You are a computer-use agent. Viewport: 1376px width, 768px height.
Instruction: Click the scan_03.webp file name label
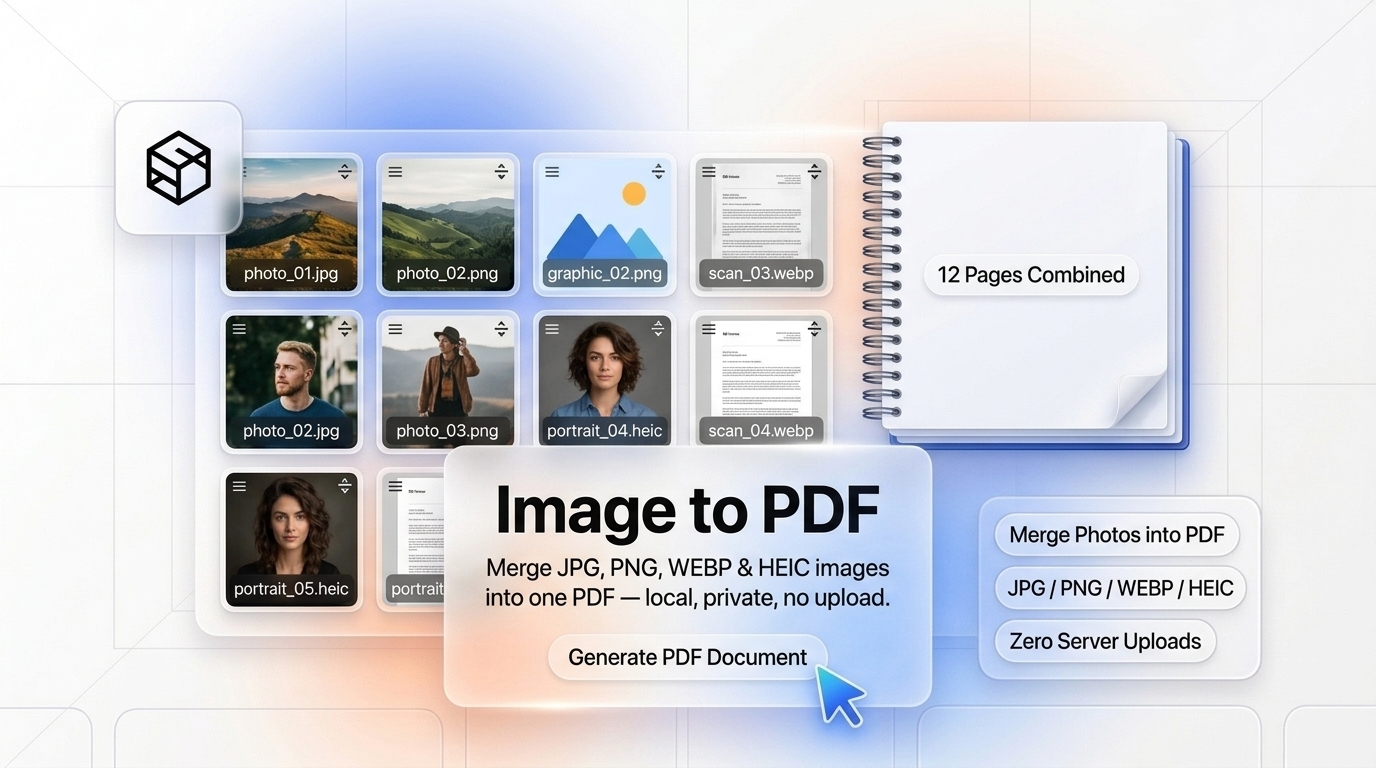coord(761,273)
